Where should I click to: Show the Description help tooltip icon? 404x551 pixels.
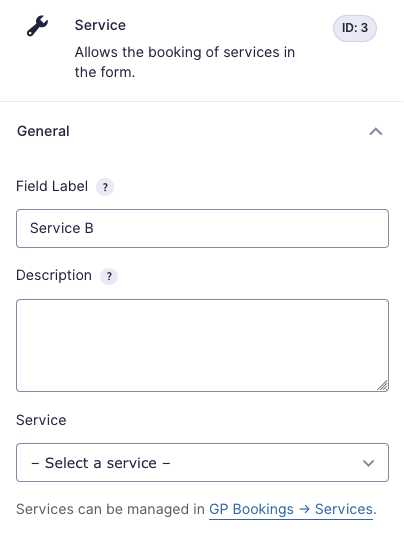pyautogui.click(x=109, y=276)
